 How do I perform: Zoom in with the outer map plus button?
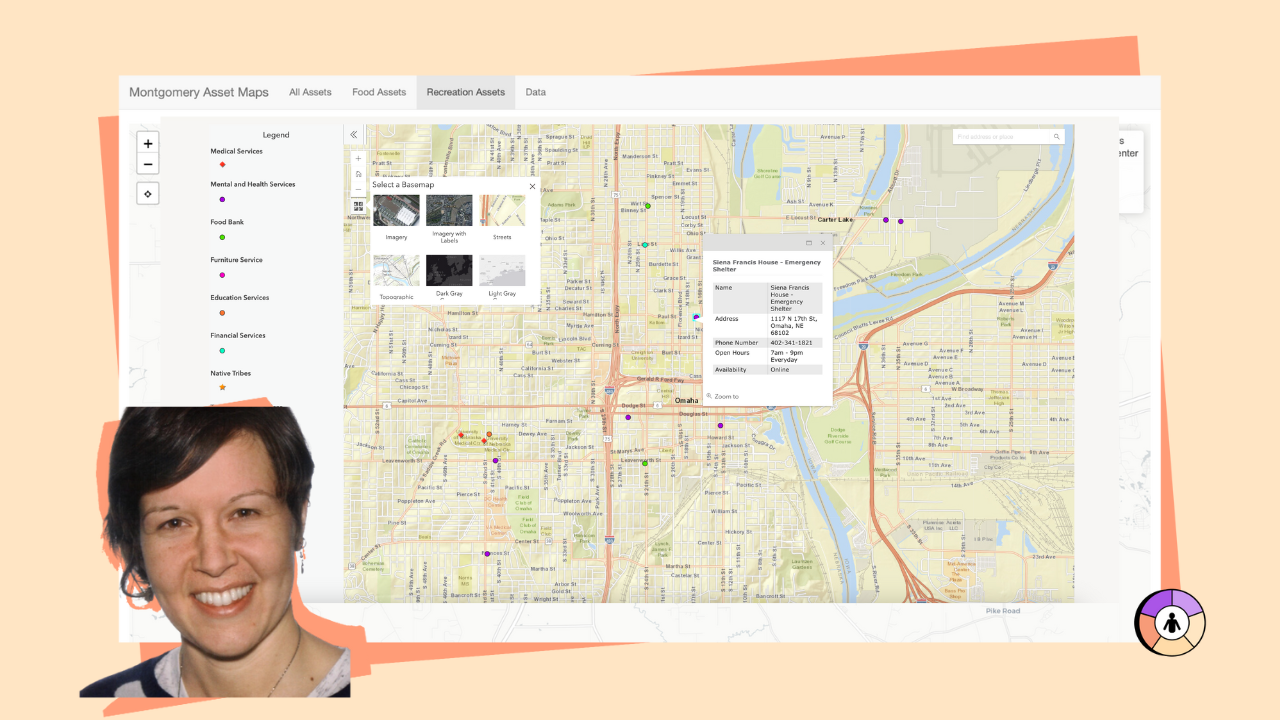[x=148, y=144]
